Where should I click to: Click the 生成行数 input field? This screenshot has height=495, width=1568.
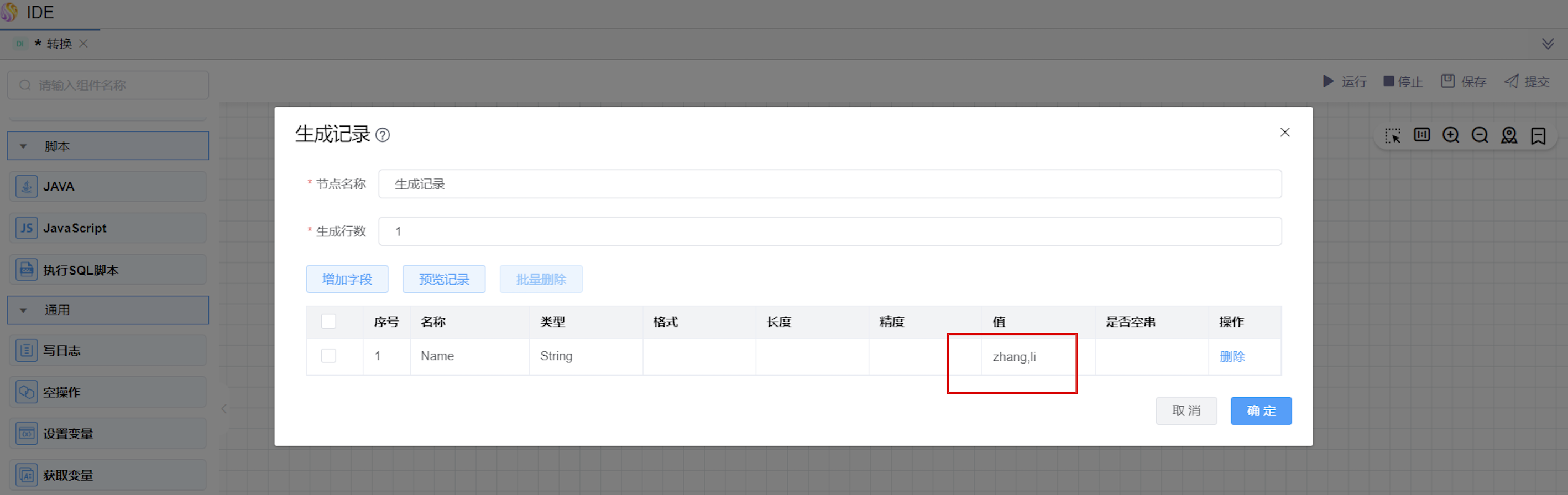[829, 231]
